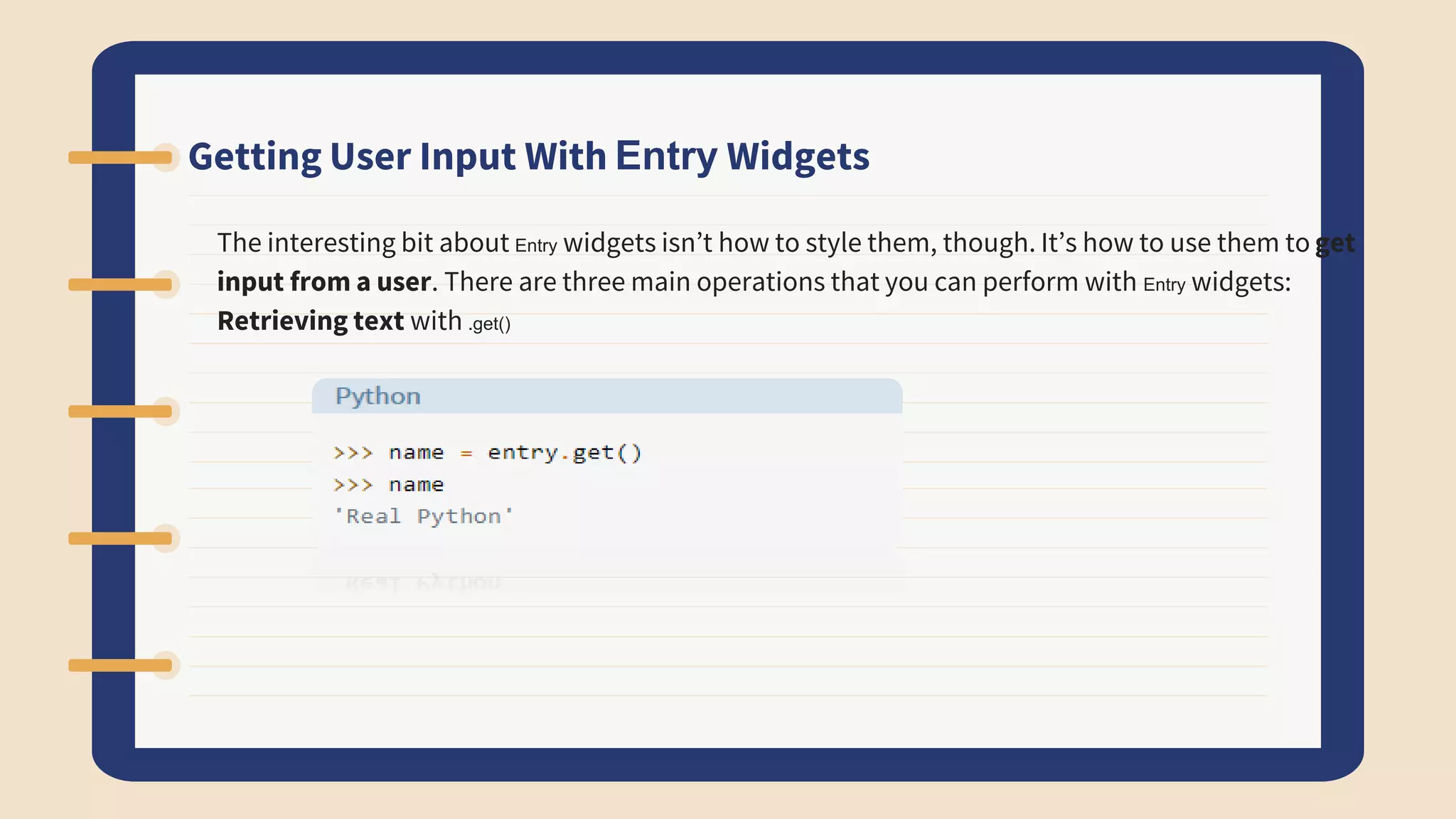This screenshot has width=1456, height=819.
Task: Click the 'Entry' code word before 'widgets:'
Action: tap(1164, 285)
